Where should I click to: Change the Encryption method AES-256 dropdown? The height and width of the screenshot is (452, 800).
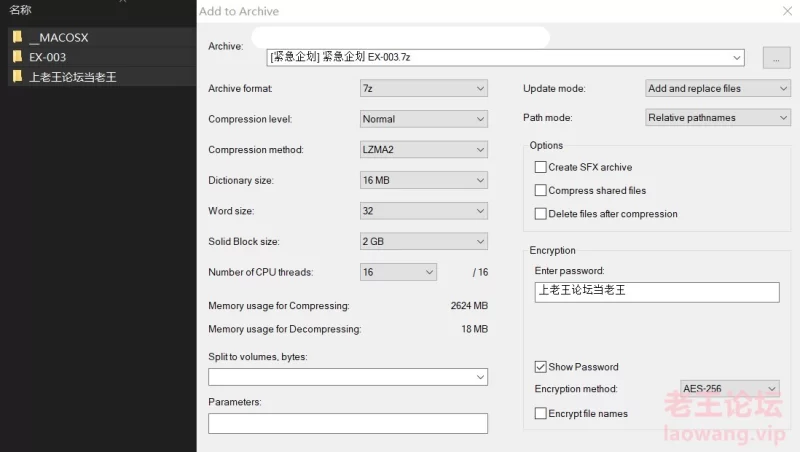pos(729,389)
